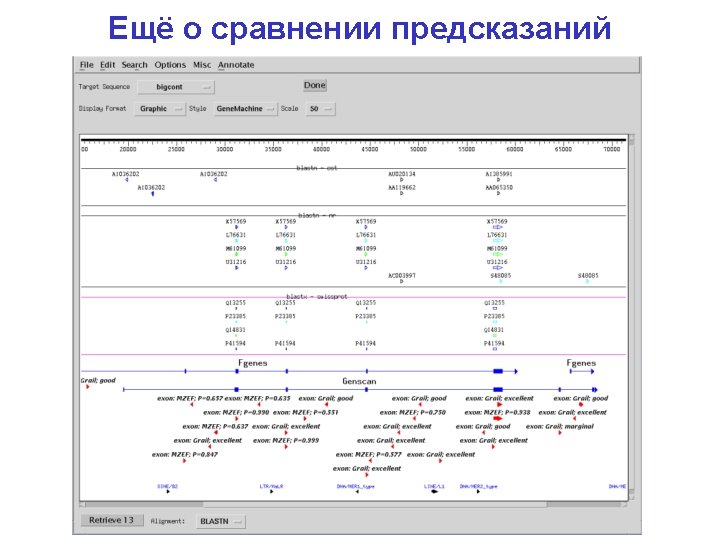Image resolution: width=720 pixels, height=540 pixels.
Task: Click the thick blue exon block on the Genscan track
Action: [x=498, y=389]
